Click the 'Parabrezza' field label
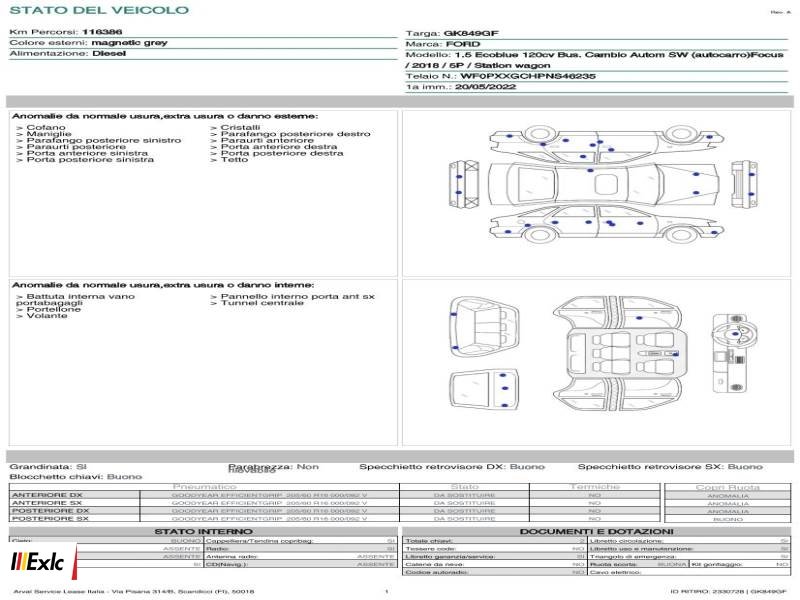The image size is (800, 600). 260,467
